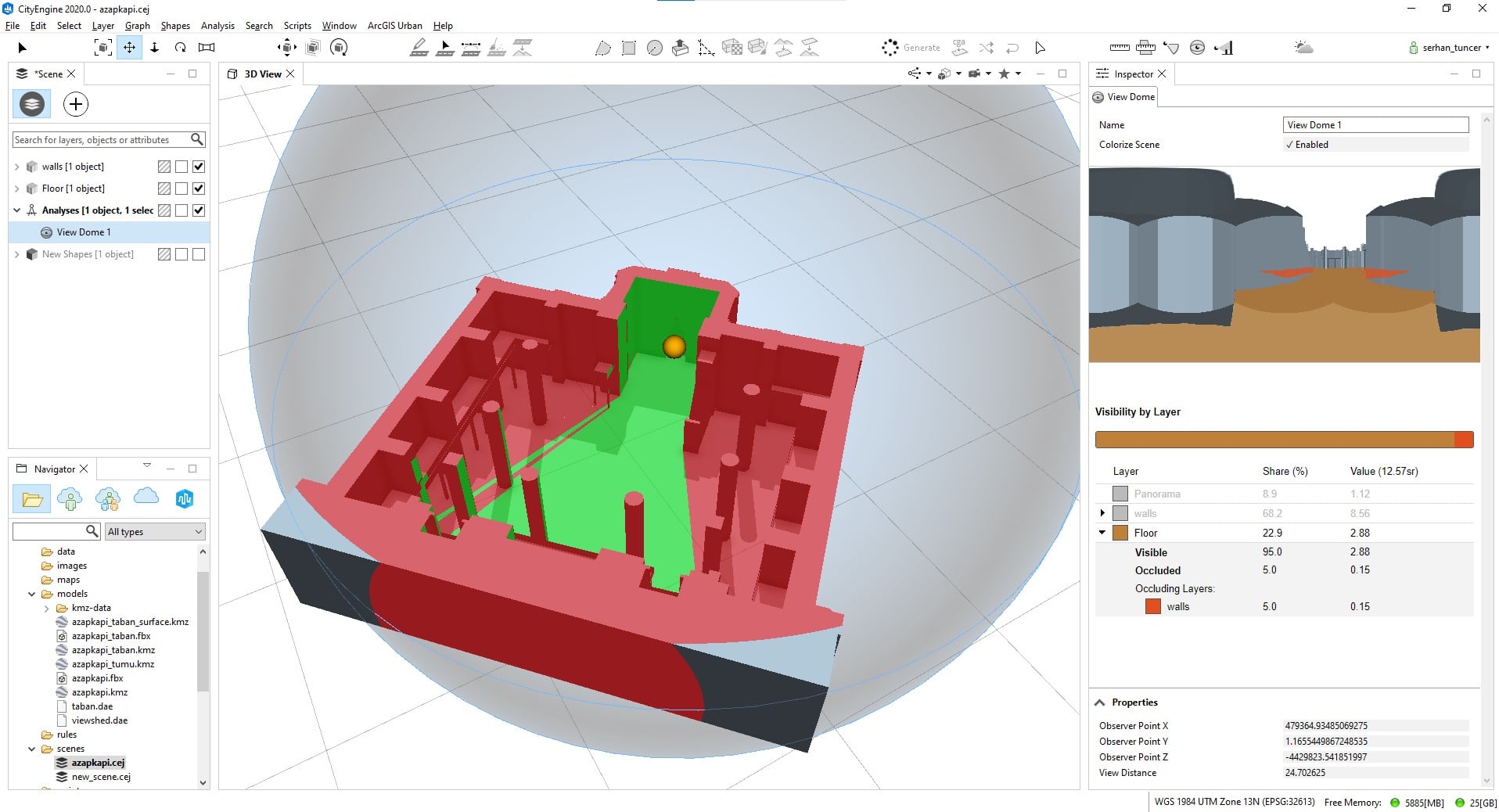Toggle visibility checkbox for Analyses layer

199,210
